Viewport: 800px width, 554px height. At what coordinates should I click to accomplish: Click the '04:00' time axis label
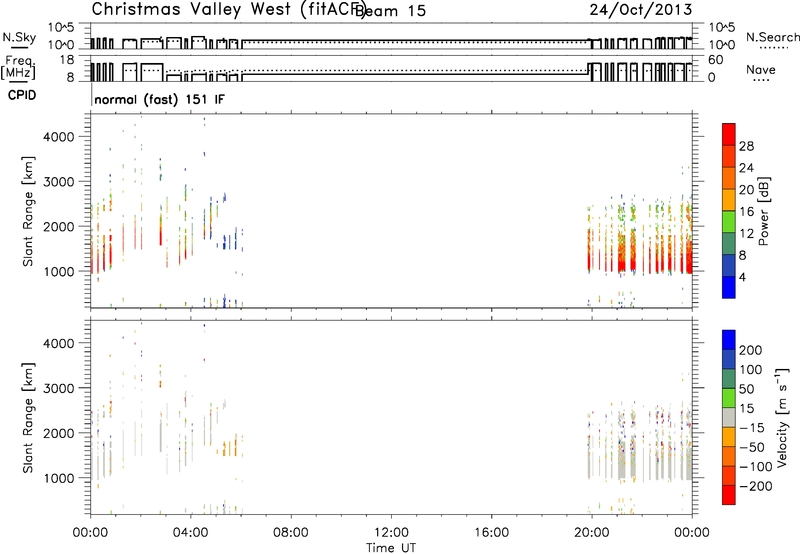pyautogui.click(x=191, y=533)
